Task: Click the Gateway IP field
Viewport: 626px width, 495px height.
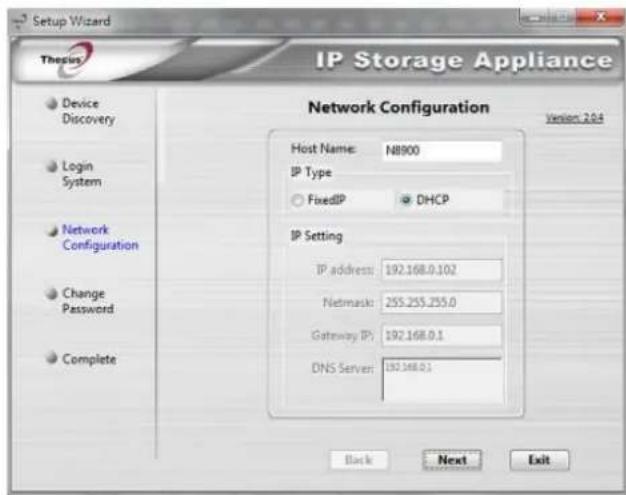Action: pyautogui.click(x=442, y=336)
